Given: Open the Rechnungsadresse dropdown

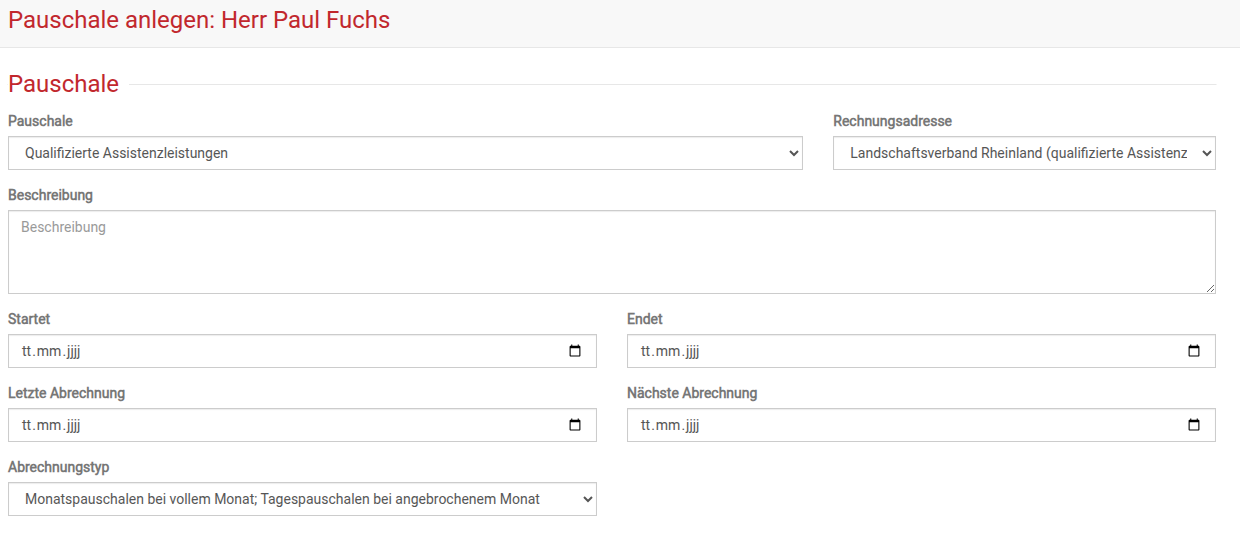Looking at the screenshot, I should (1023, 153).
